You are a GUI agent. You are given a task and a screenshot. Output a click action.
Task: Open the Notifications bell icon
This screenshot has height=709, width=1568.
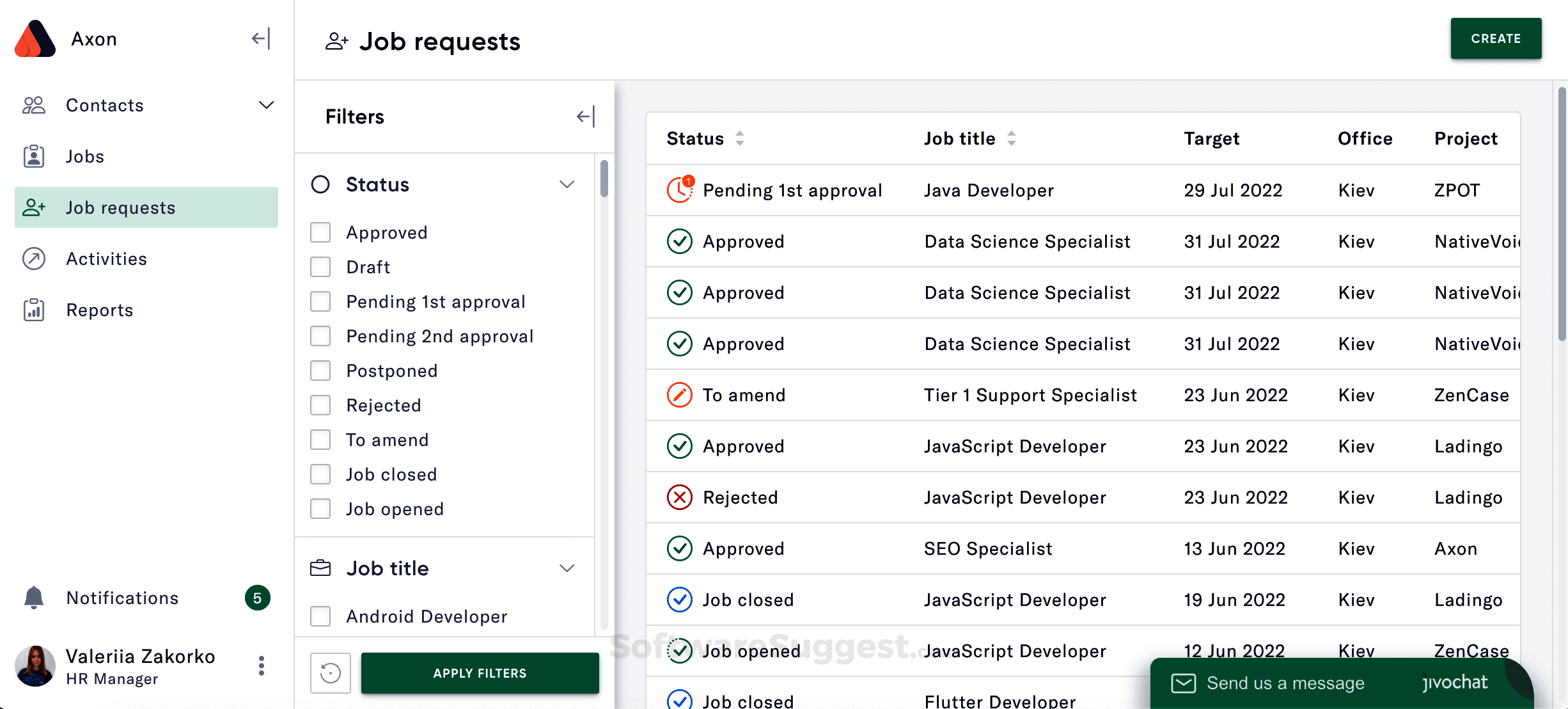click(x=34, y=598)
